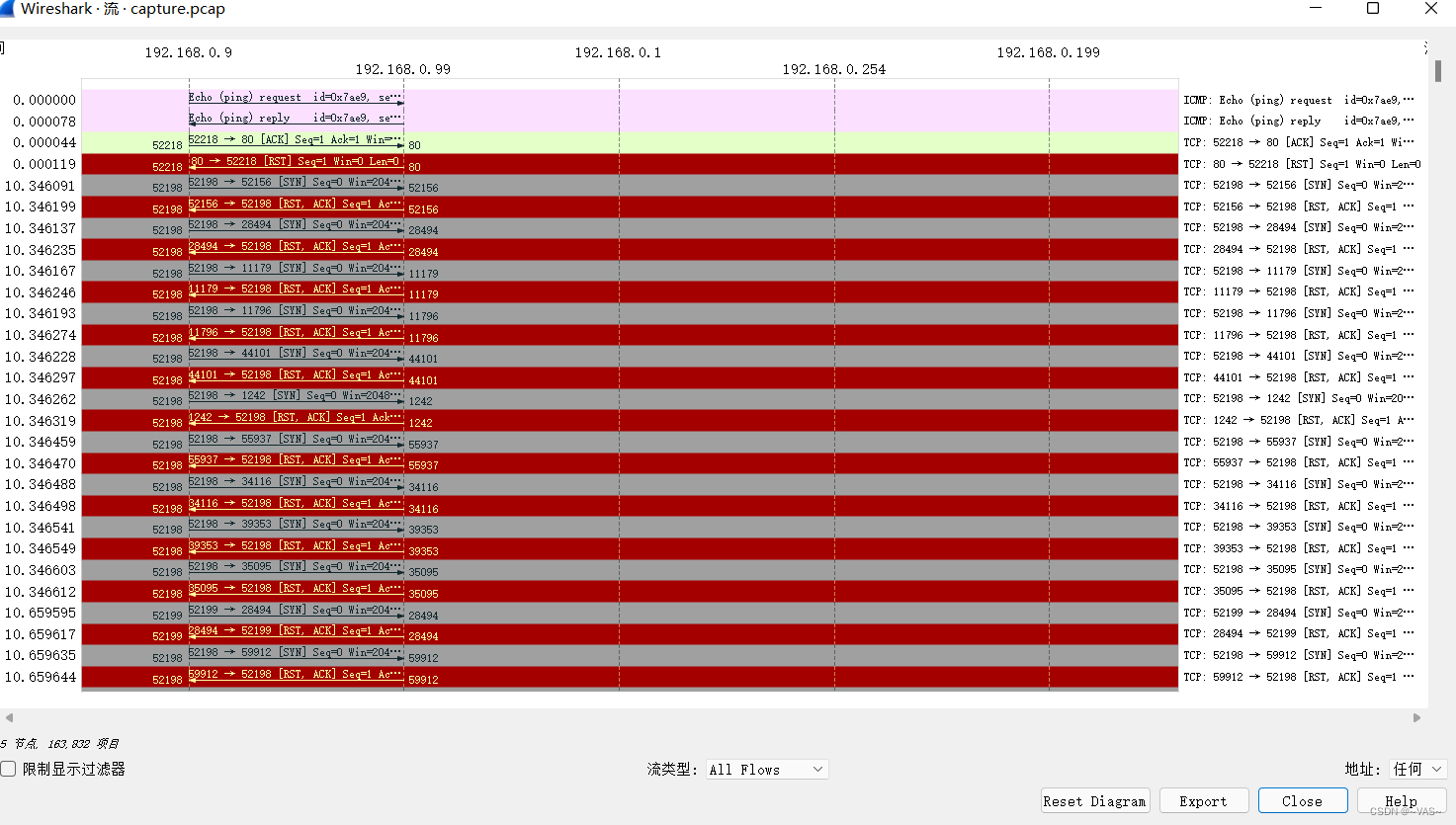Select the 59912 → 52198 RST, ACK flow row
The height and width of the screenshot is (825, 1456).
(x=630, y=678)
